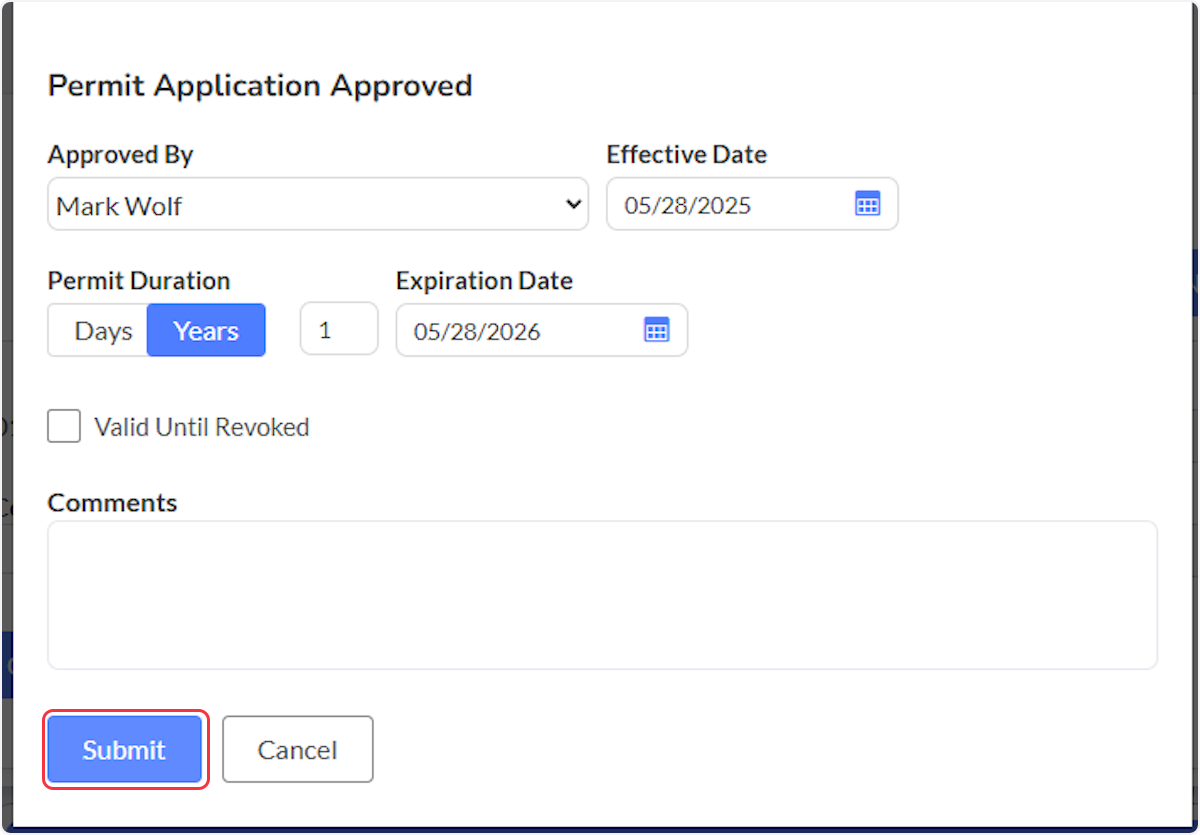Submit the permit approval
Image resolution: width=1200 pixels, height=835 pixels.
[125, 749]
